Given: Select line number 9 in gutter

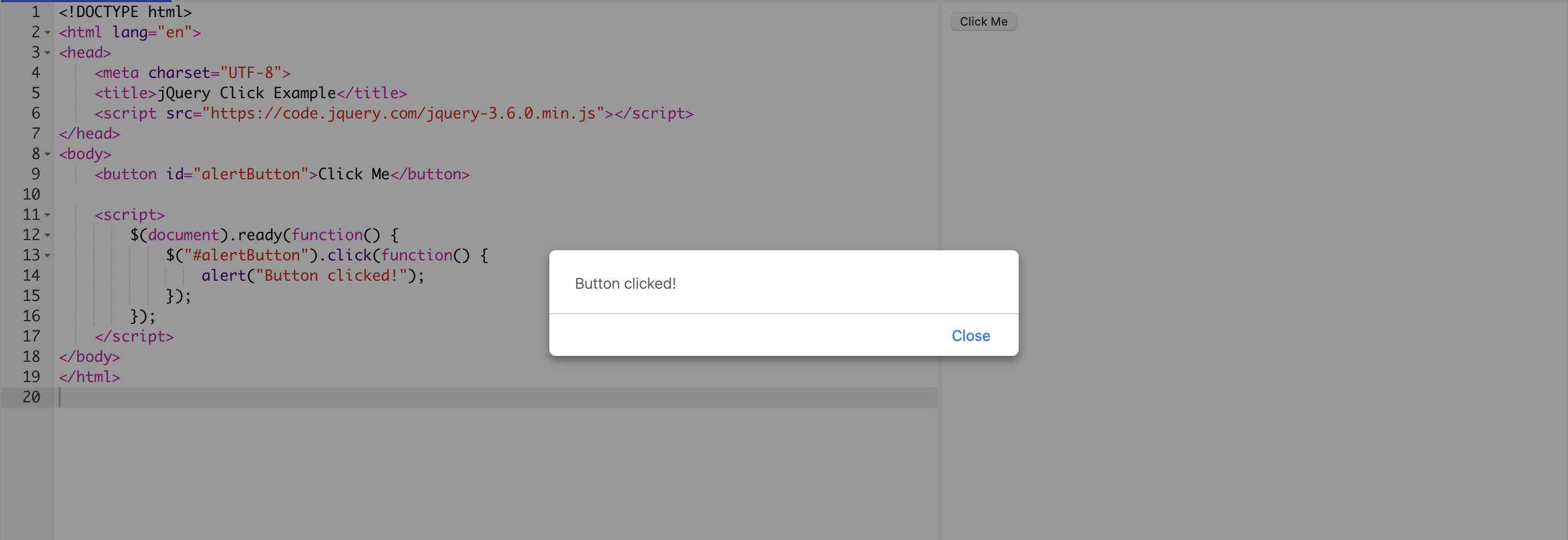Looking at the screenshot, I should (x=35, y=174).
